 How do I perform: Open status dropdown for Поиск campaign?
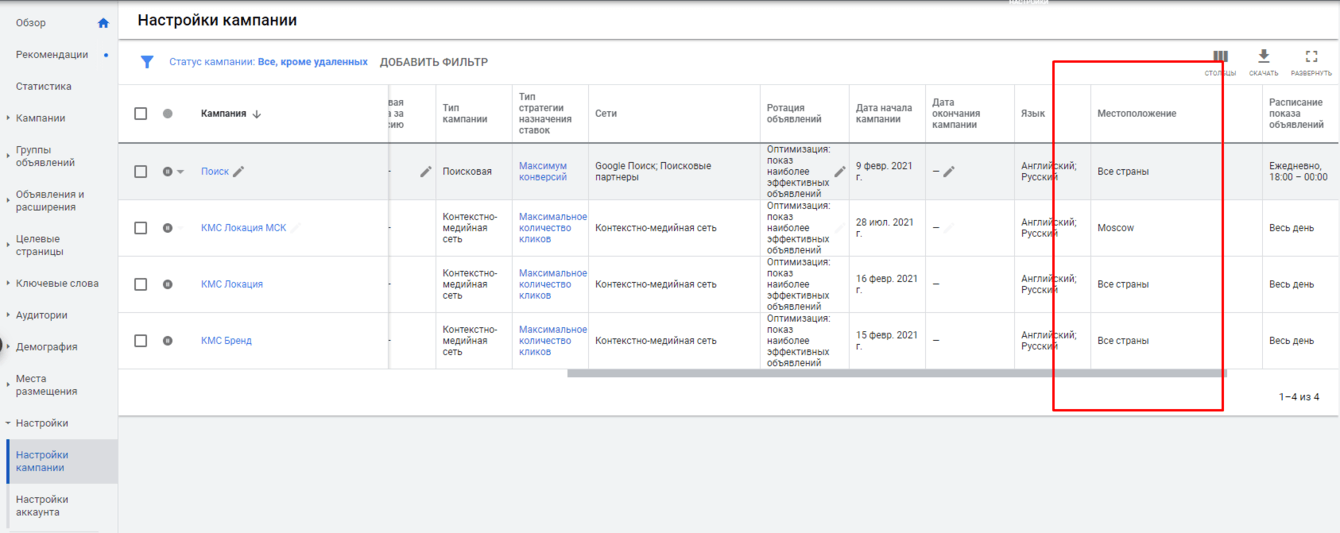coord(180,172)
